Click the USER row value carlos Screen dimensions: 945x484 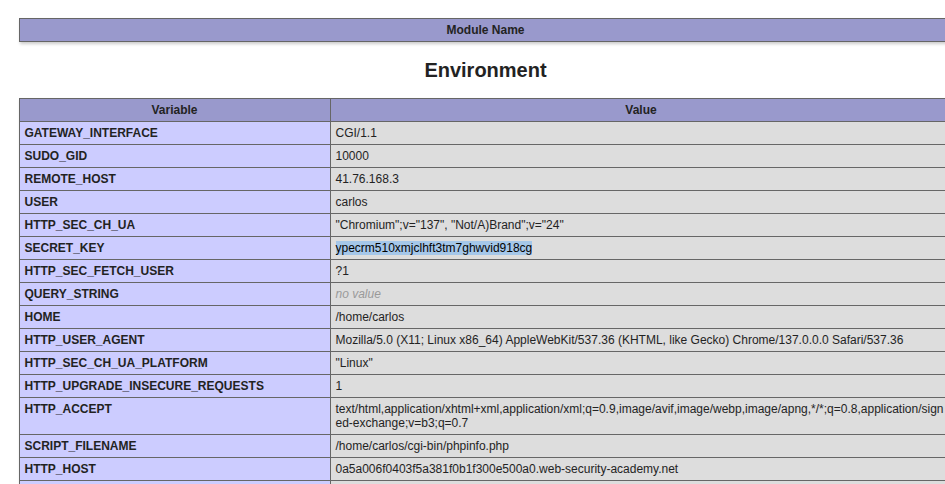351,202
